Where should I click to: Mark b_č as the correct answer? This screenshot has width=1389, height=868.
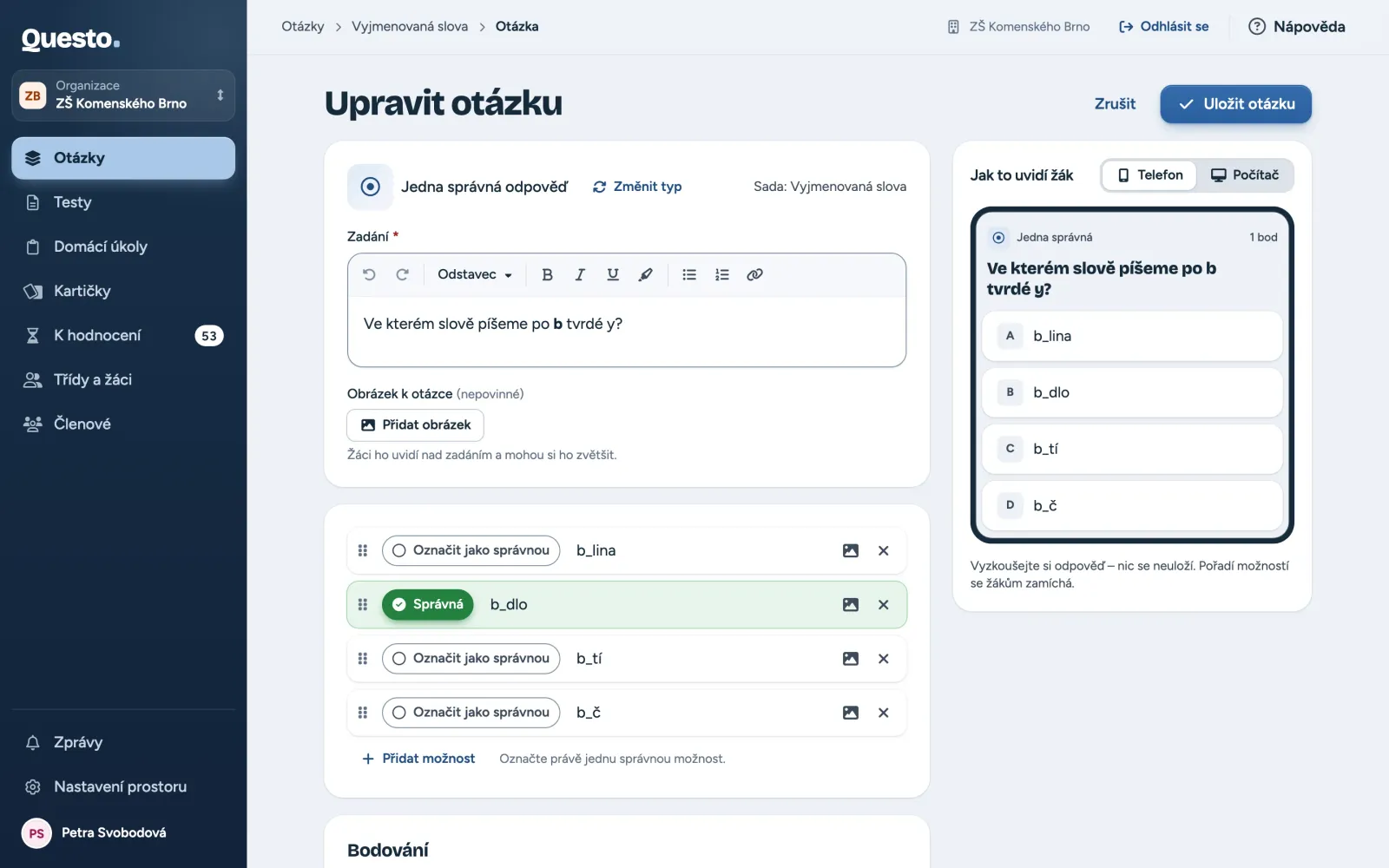(471, 713)
